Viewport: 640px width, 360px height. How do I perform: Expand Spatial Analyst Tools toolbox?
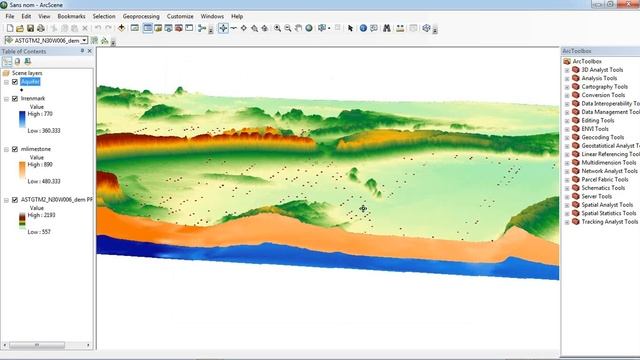tap(567, 205)
